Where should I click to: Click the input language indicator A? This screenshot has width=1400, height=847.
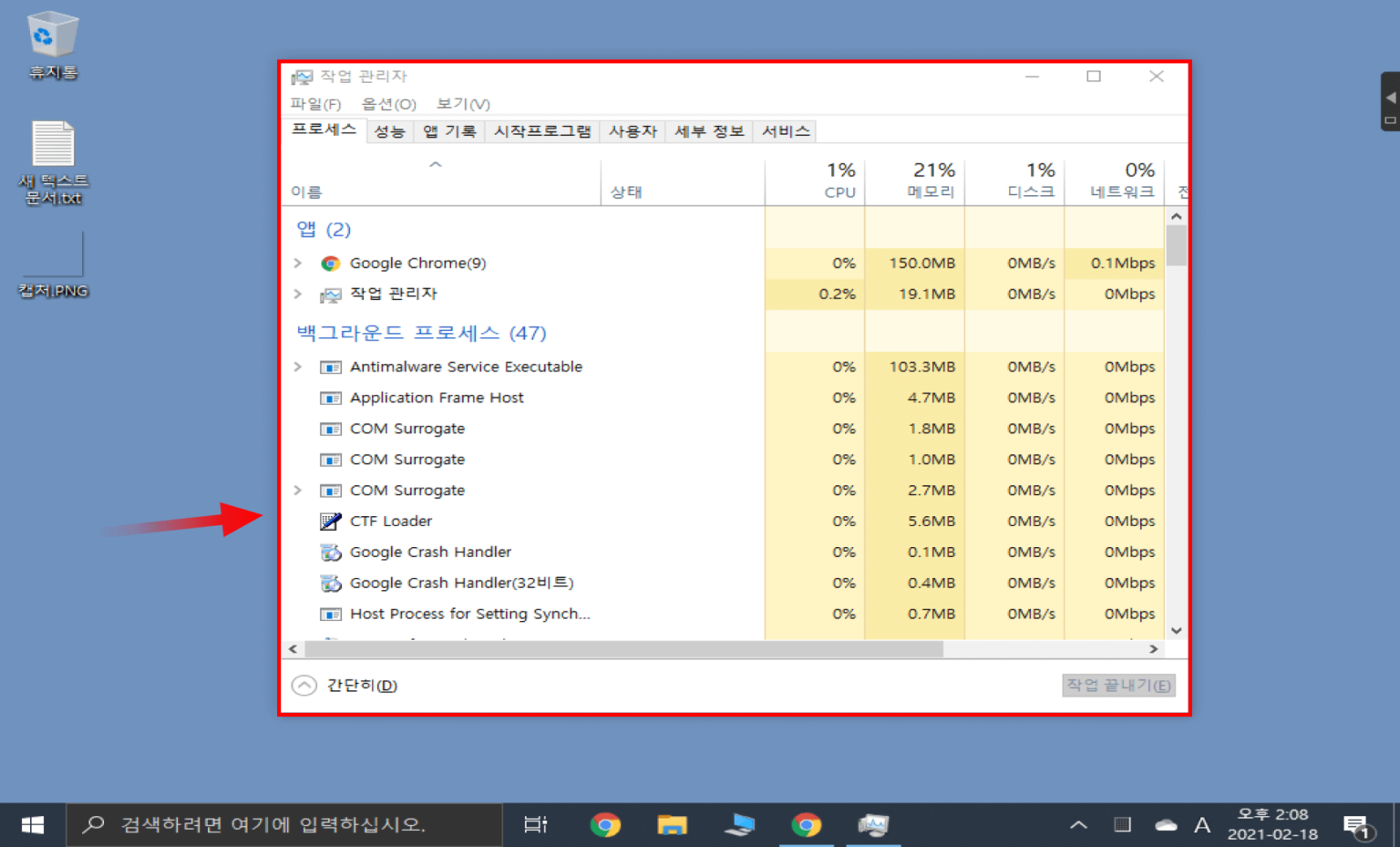[x=1201, y=823]
